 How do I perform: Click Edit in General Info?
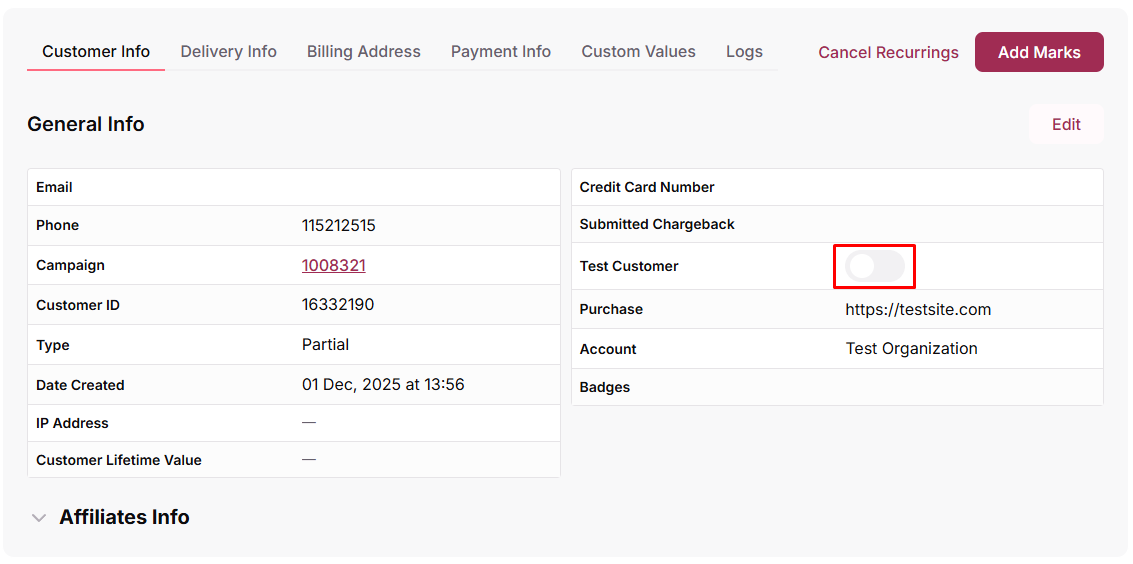[1066, 124]
